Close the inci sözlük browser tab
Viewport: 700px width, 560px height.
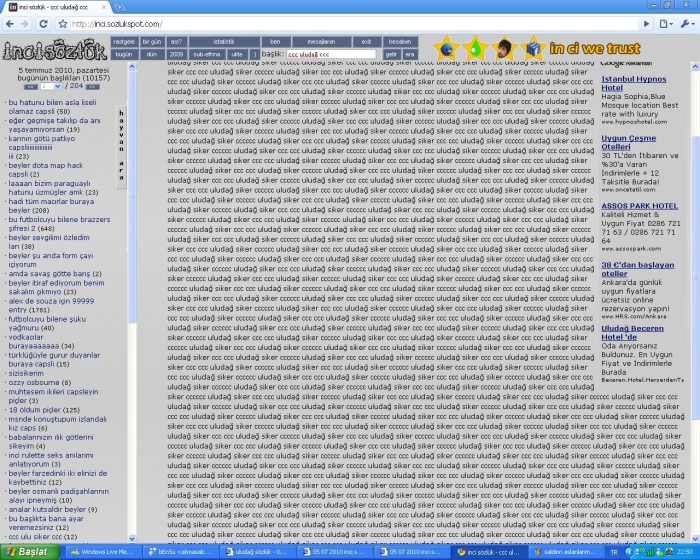pyautogui.click(x=104, y=7)
